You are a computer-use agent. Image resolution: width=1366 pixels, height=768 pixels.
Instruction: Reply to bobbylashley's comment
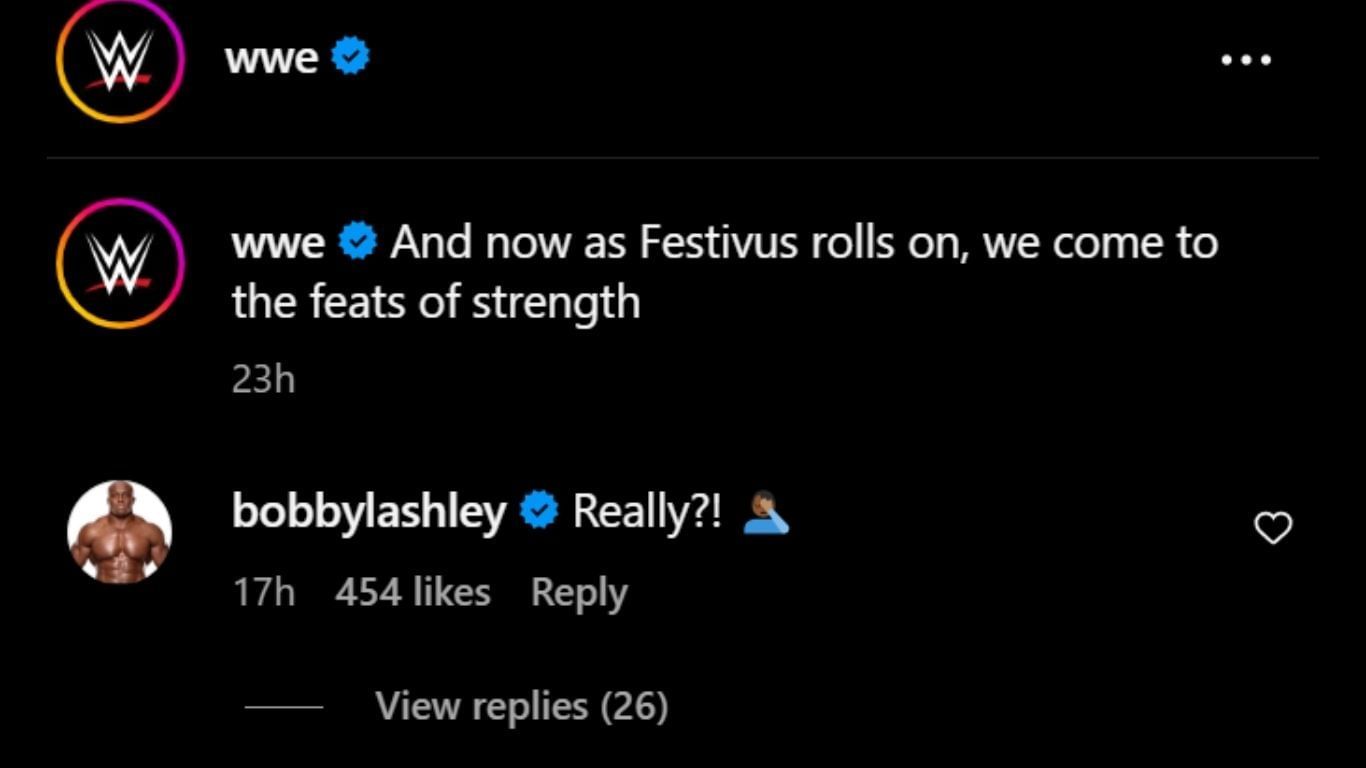578,592
